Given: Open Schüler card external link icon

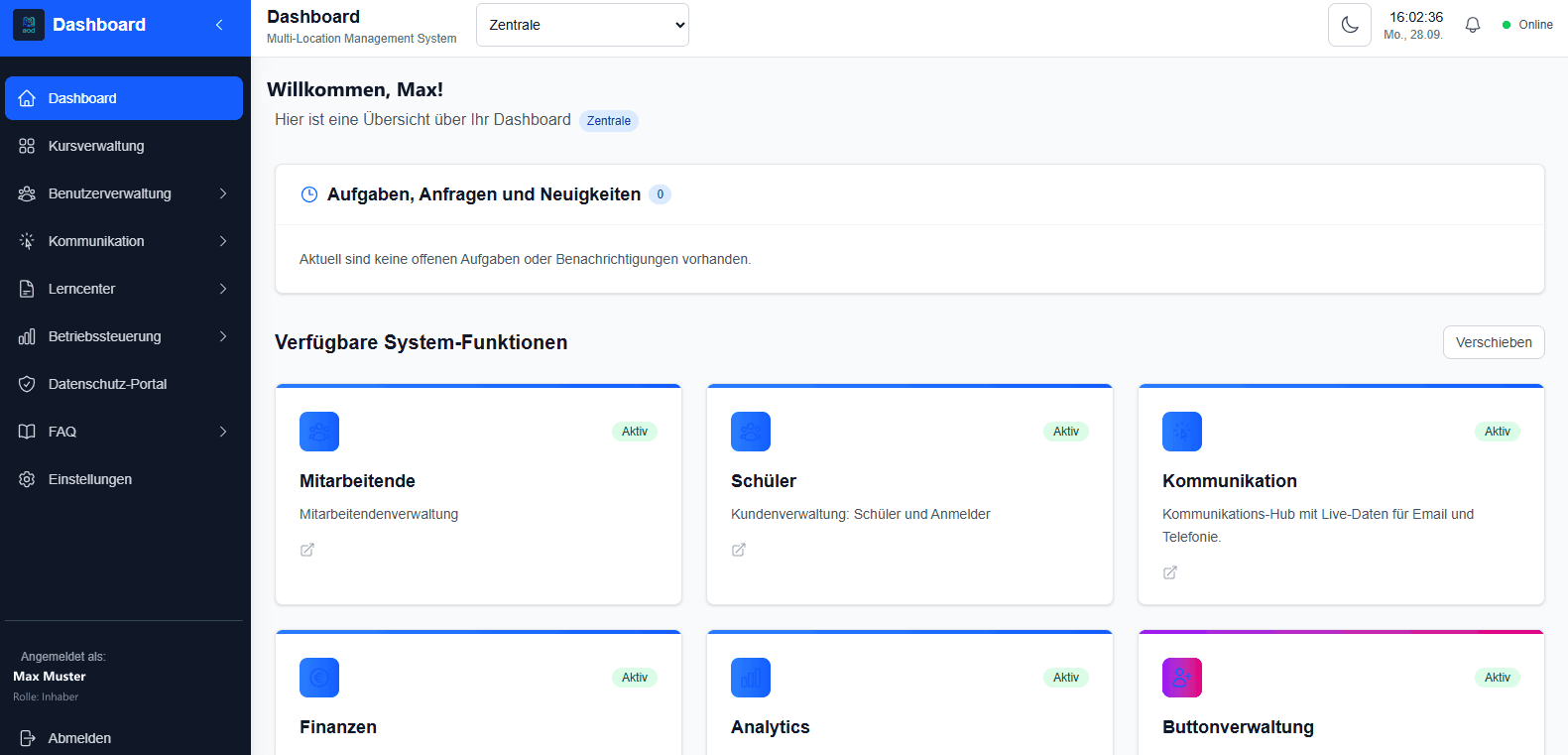Looking at the screenshot, I should click(739, 550).
